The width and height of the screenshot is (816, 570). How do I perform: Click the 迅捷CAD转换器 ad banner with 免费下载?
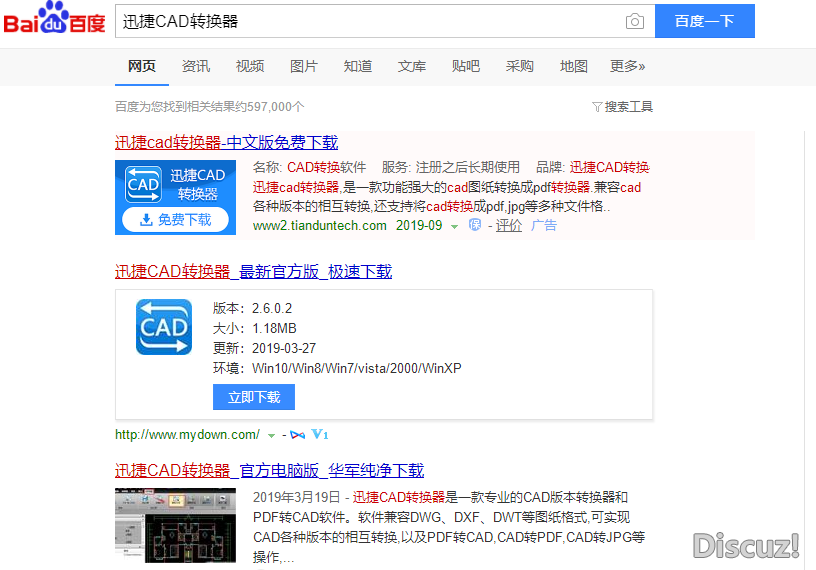(175, 197)
